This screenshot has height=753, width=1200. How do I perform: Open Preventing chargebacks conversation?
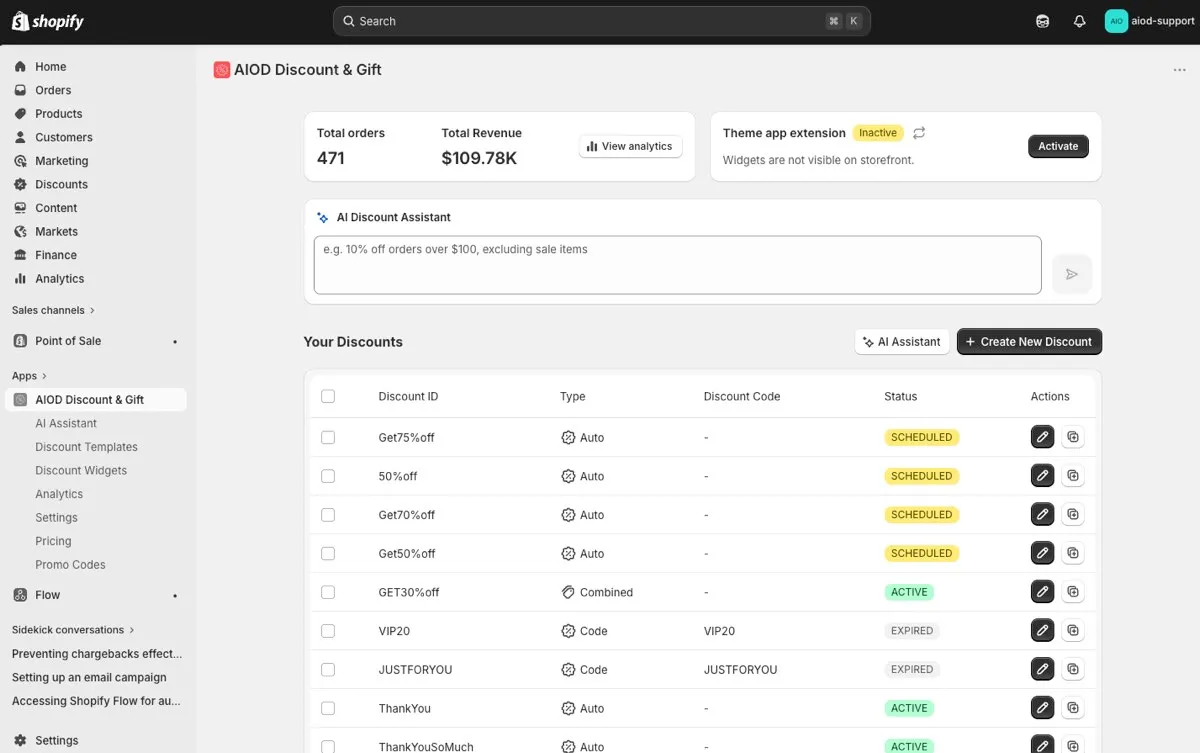[97, 654]
